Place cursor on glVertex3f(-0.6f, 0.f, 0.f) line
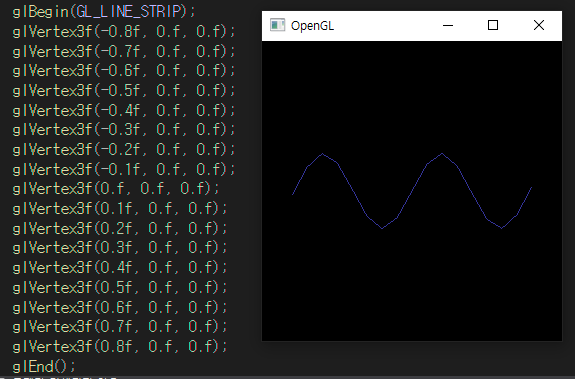The image size is (575, 379). click(x=124, y=71)
